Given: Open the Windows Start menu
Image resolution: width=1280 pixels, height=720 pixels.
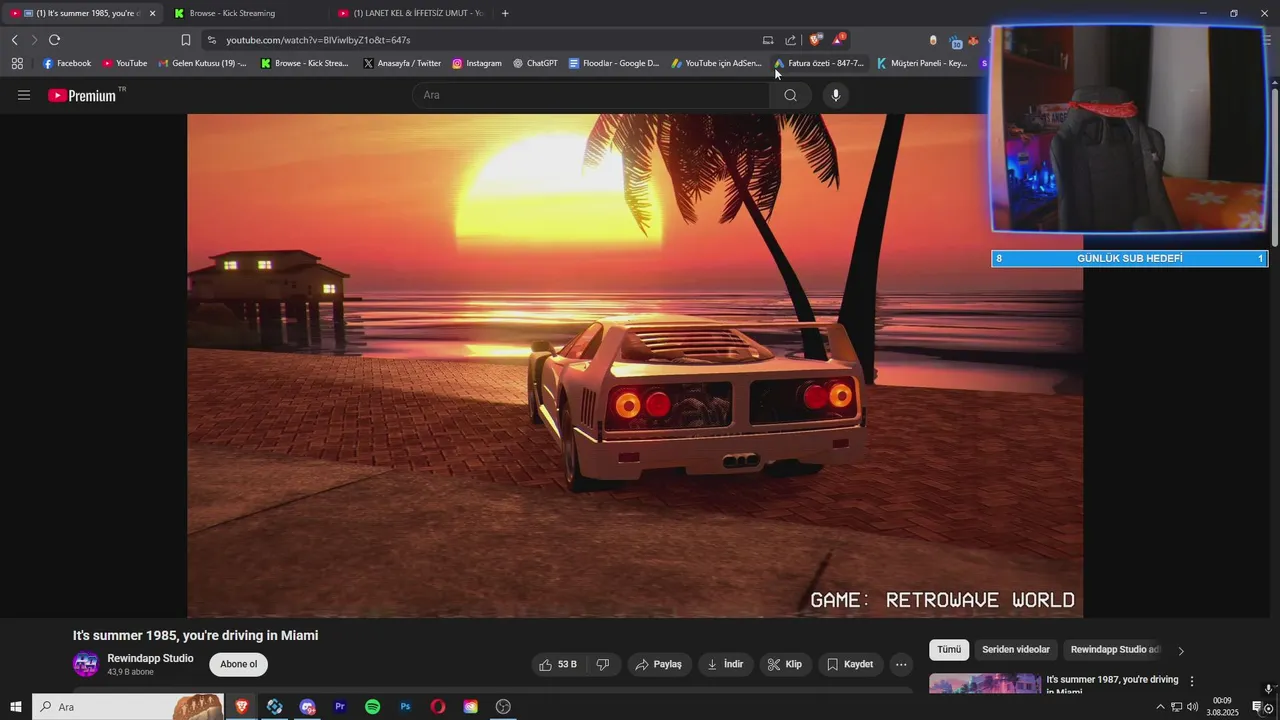Looking at the screenshot, I should point(16,707).
